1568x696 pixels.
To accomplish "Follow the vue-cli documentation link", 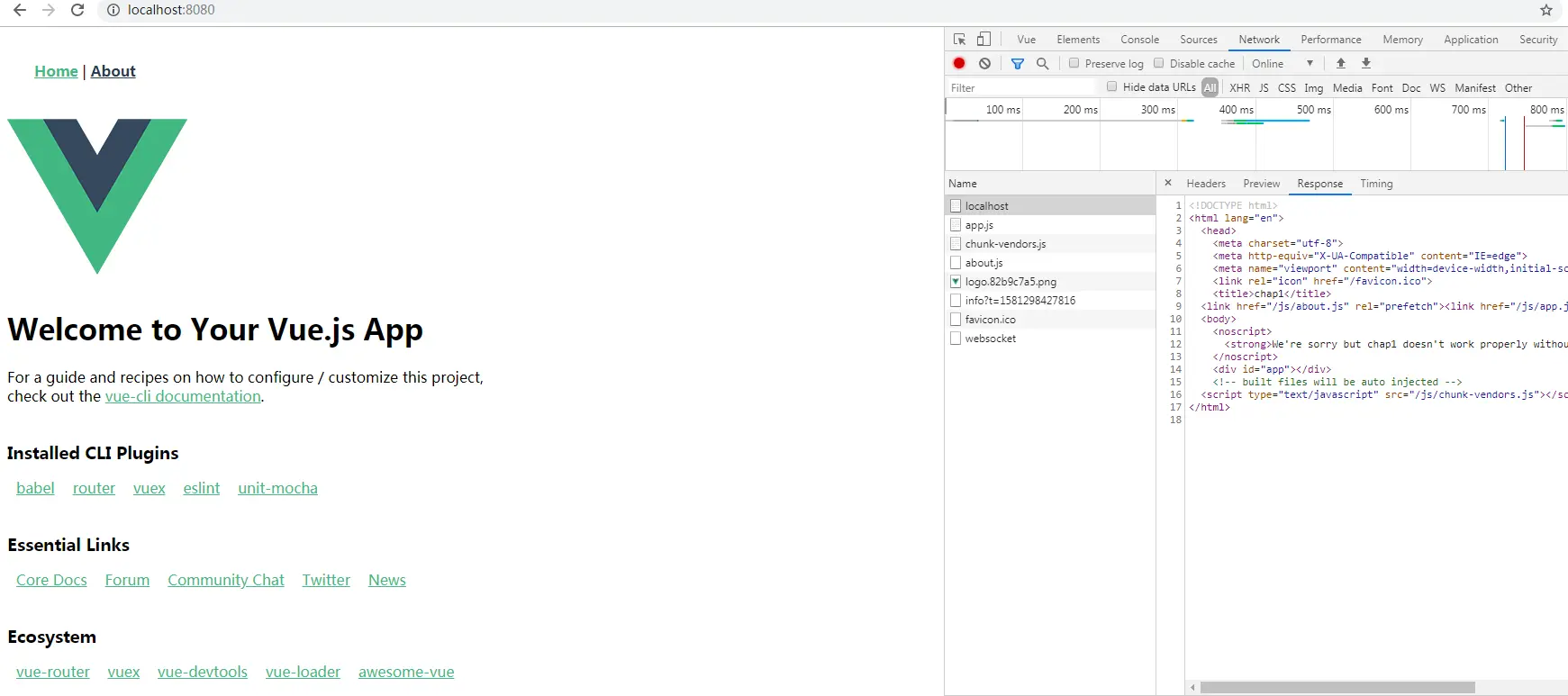I will pos(183,396).
